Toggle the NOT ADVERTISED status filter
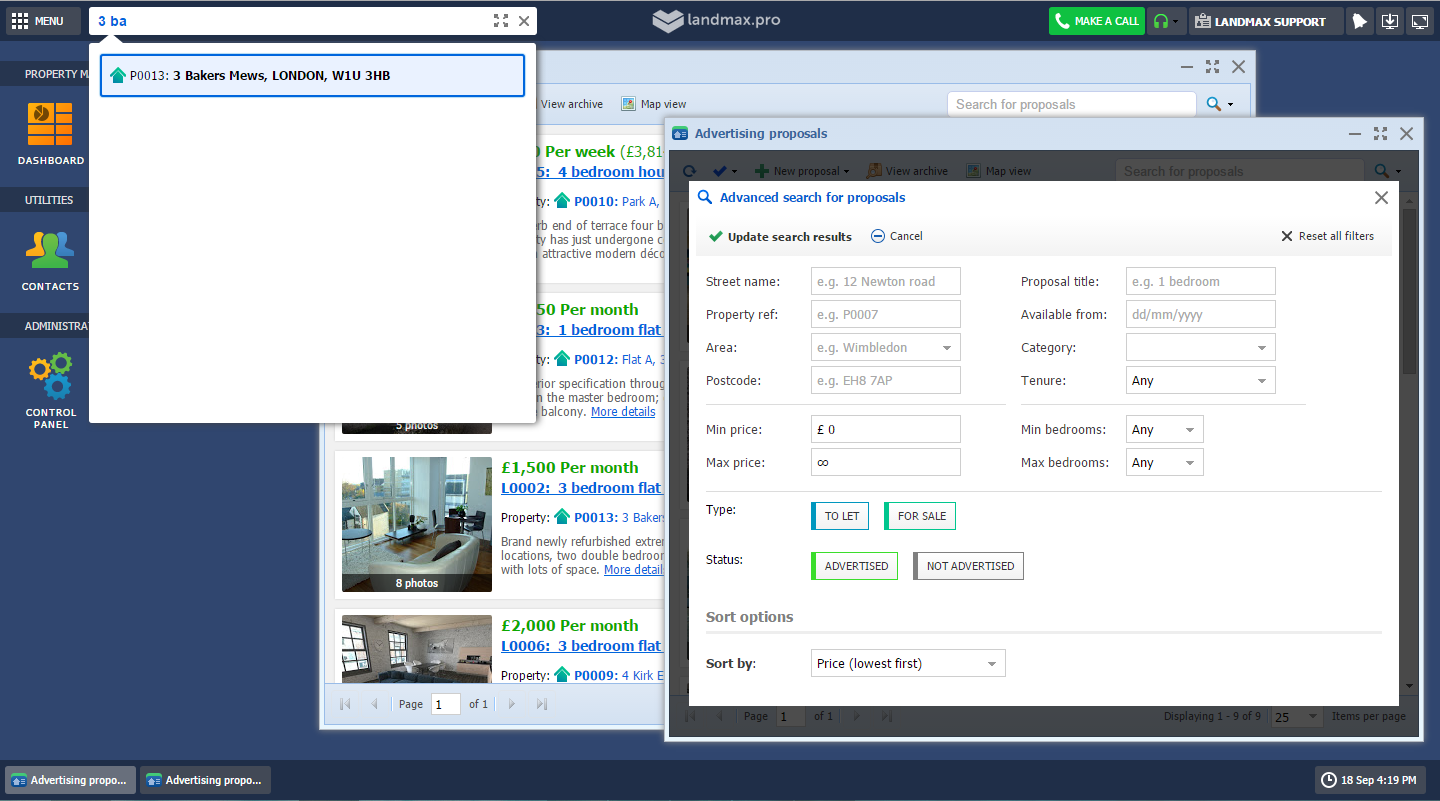Viewport: 1440px width, 801px height. 968,566
